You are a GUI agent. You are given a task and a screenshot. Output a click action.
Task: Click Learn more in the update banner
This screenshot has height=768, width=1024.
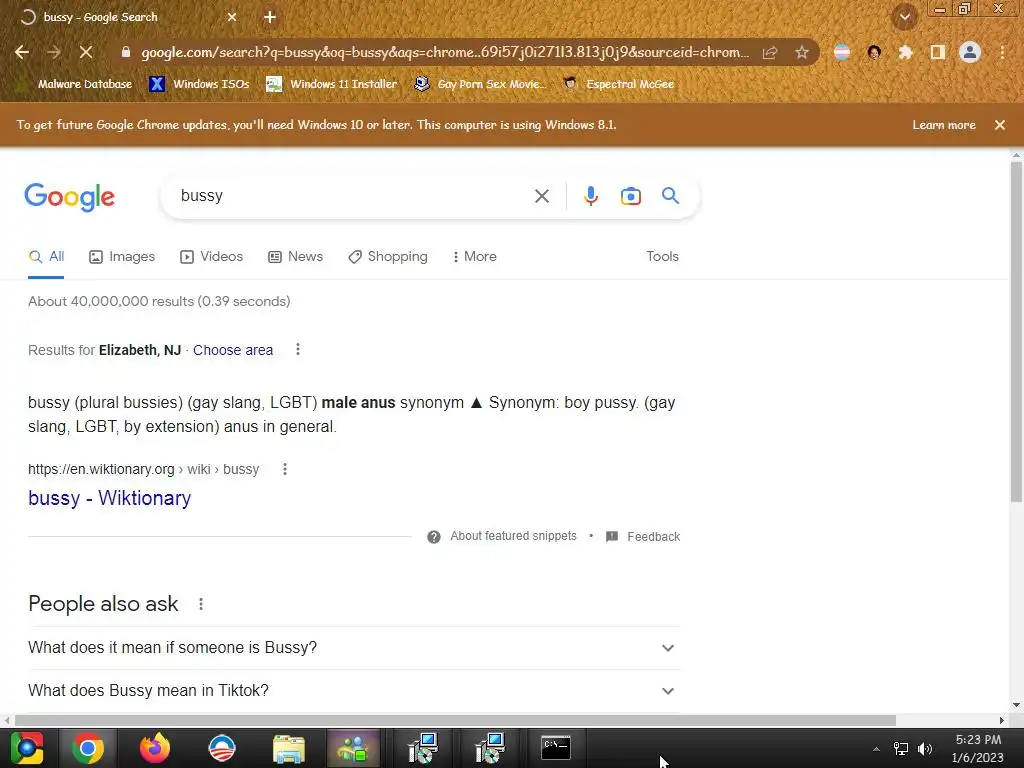coord(944,125)
